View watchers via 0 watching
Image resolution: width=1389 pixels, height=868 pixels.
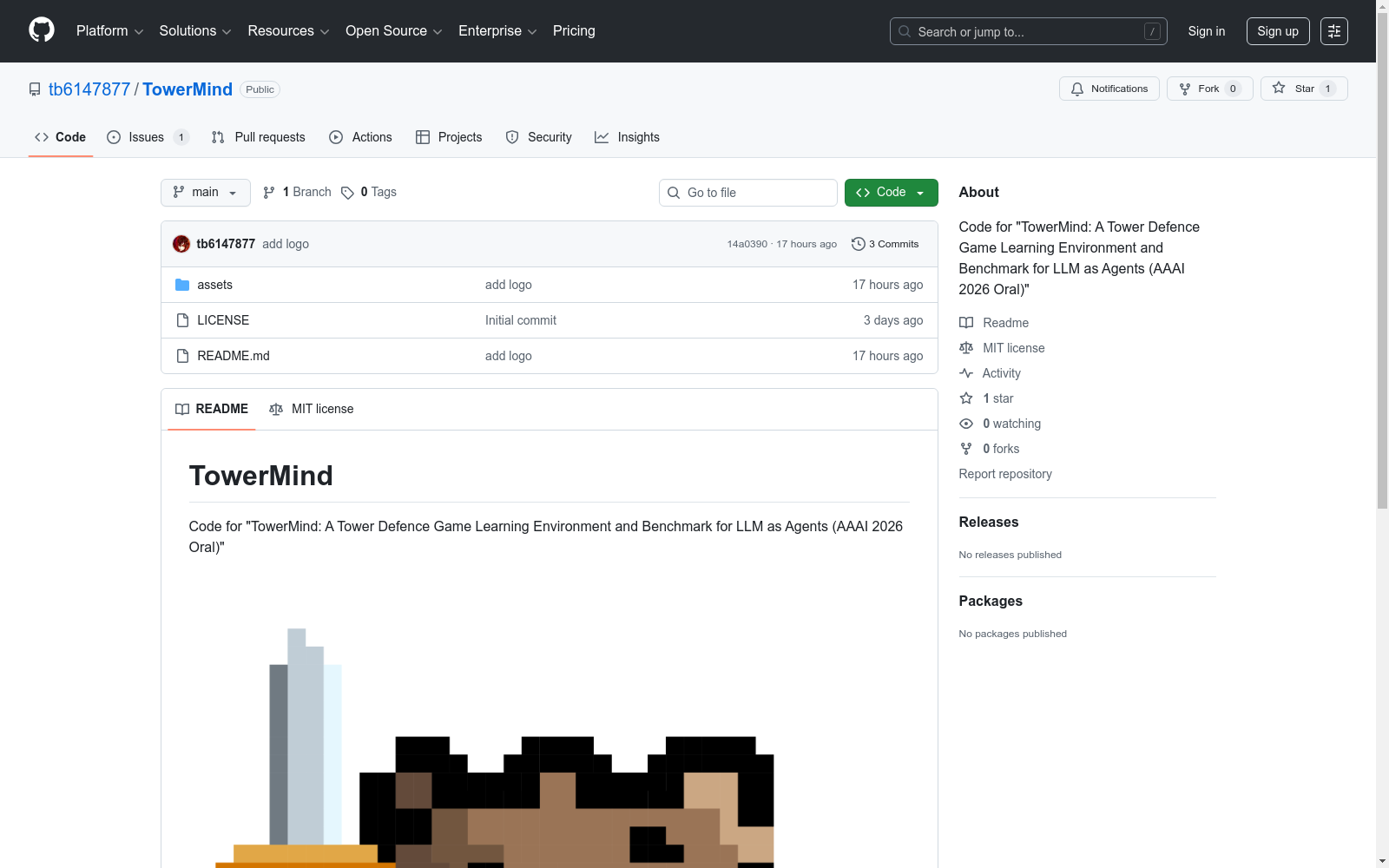point(1000,424)
